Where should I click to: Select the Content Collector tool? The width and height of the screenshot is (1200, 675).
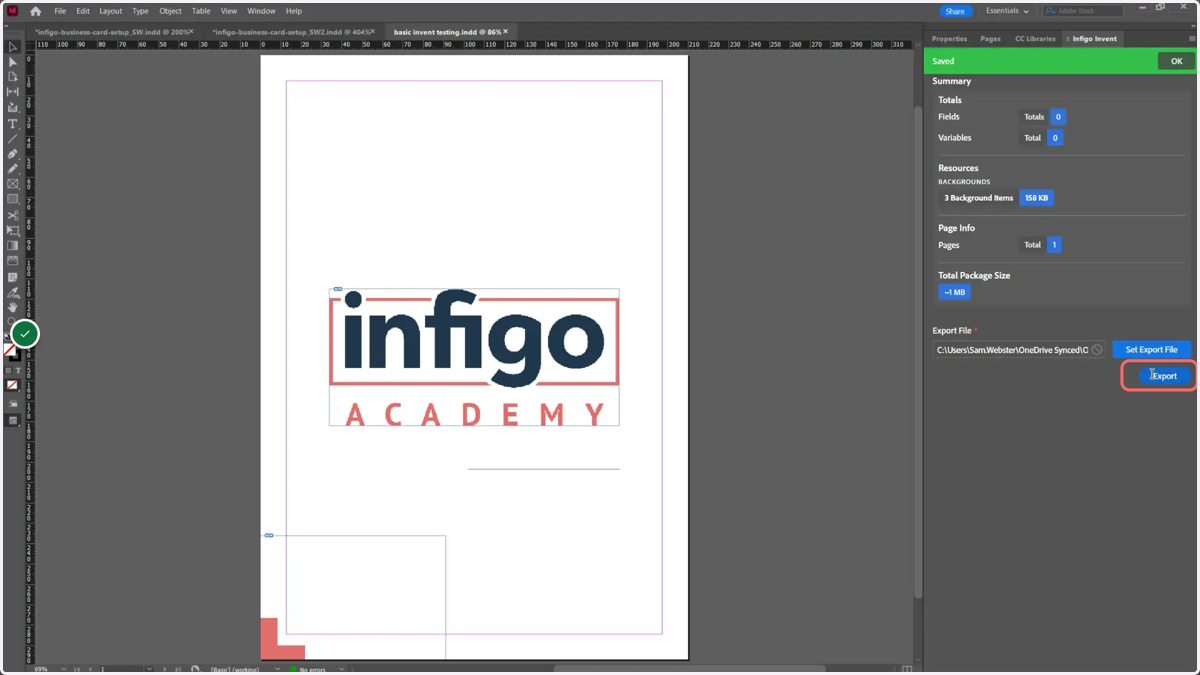13,107
